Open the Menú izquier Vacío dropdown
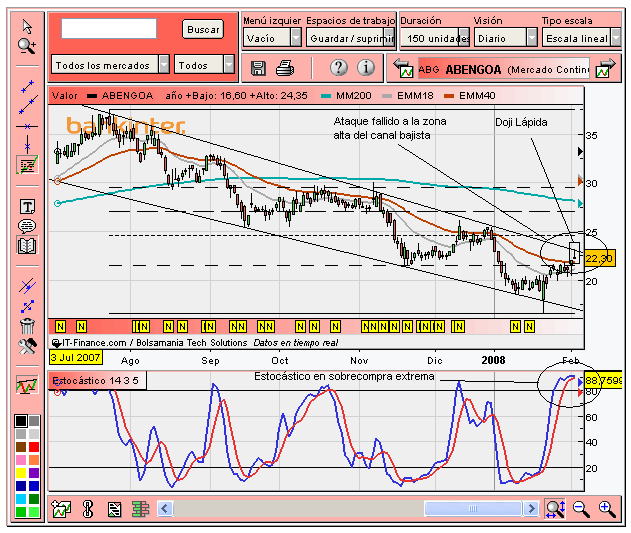Image resolution: width=631 pixels, height=533 pixels. (x=272, y=38)
